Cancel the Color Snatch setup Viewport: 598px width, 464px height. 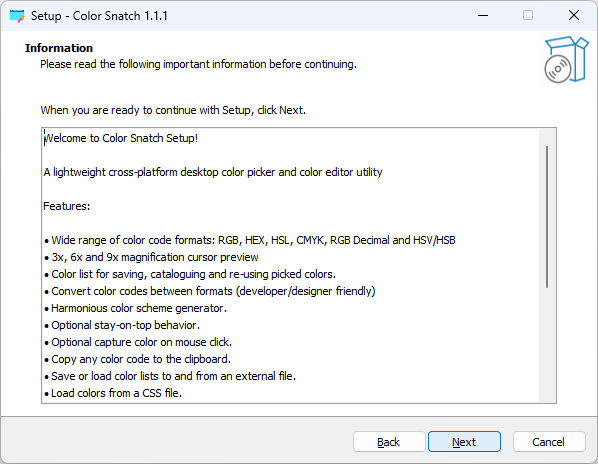click(548, 442)
